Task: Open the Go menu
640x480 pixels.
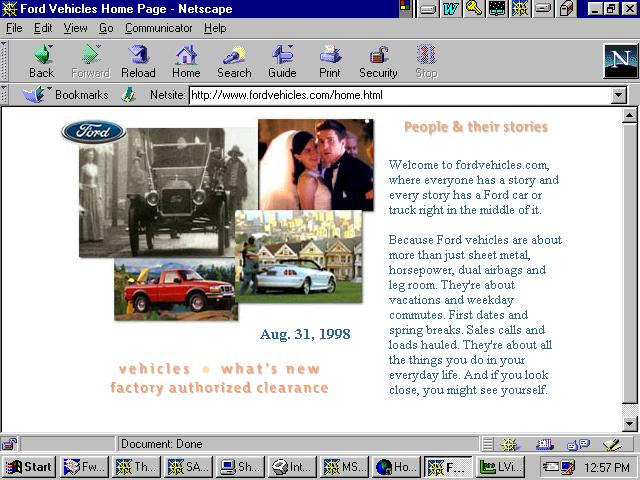Action: [106, 28]
